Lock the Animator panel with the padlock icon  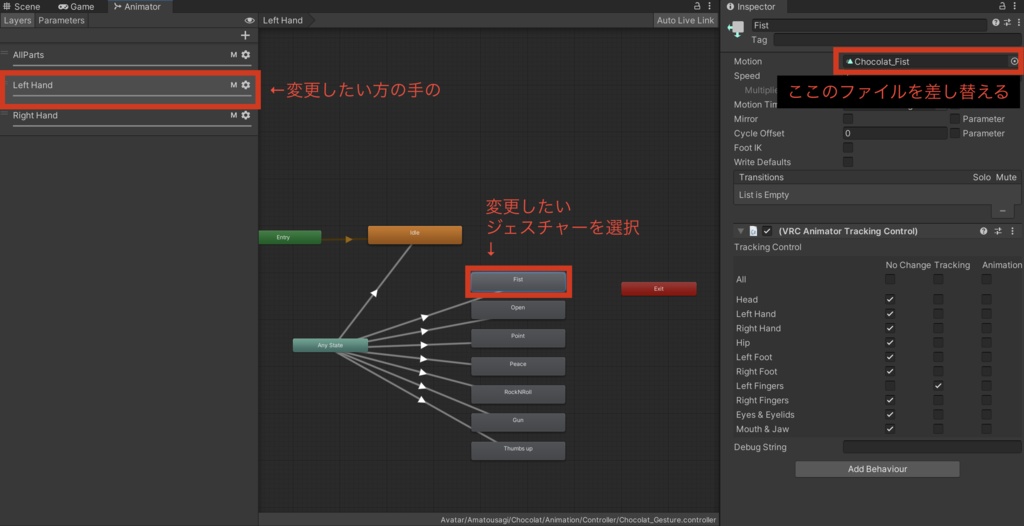click(697, 6)
